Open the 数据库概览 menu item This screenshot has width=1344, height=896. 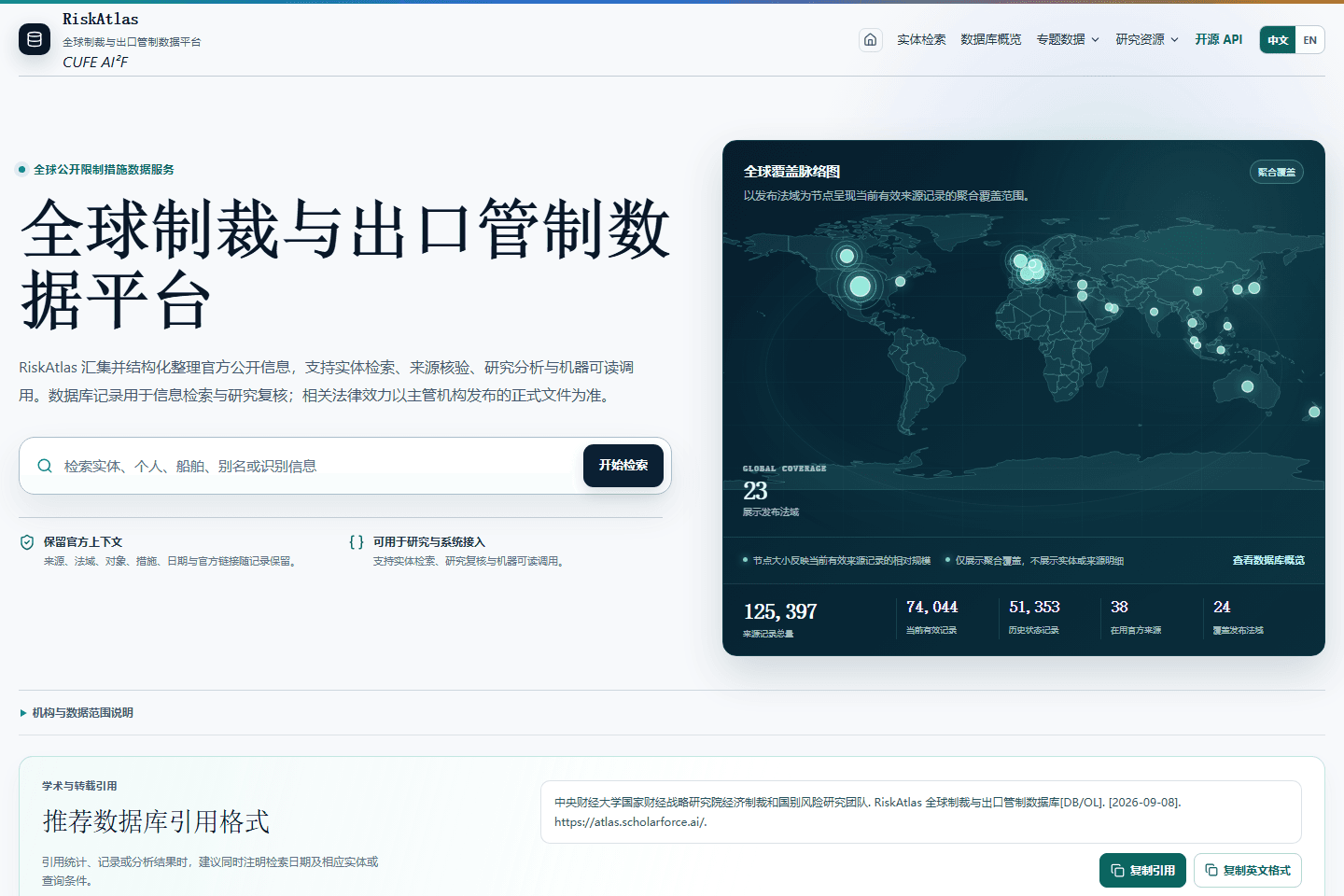coord(990,39)
